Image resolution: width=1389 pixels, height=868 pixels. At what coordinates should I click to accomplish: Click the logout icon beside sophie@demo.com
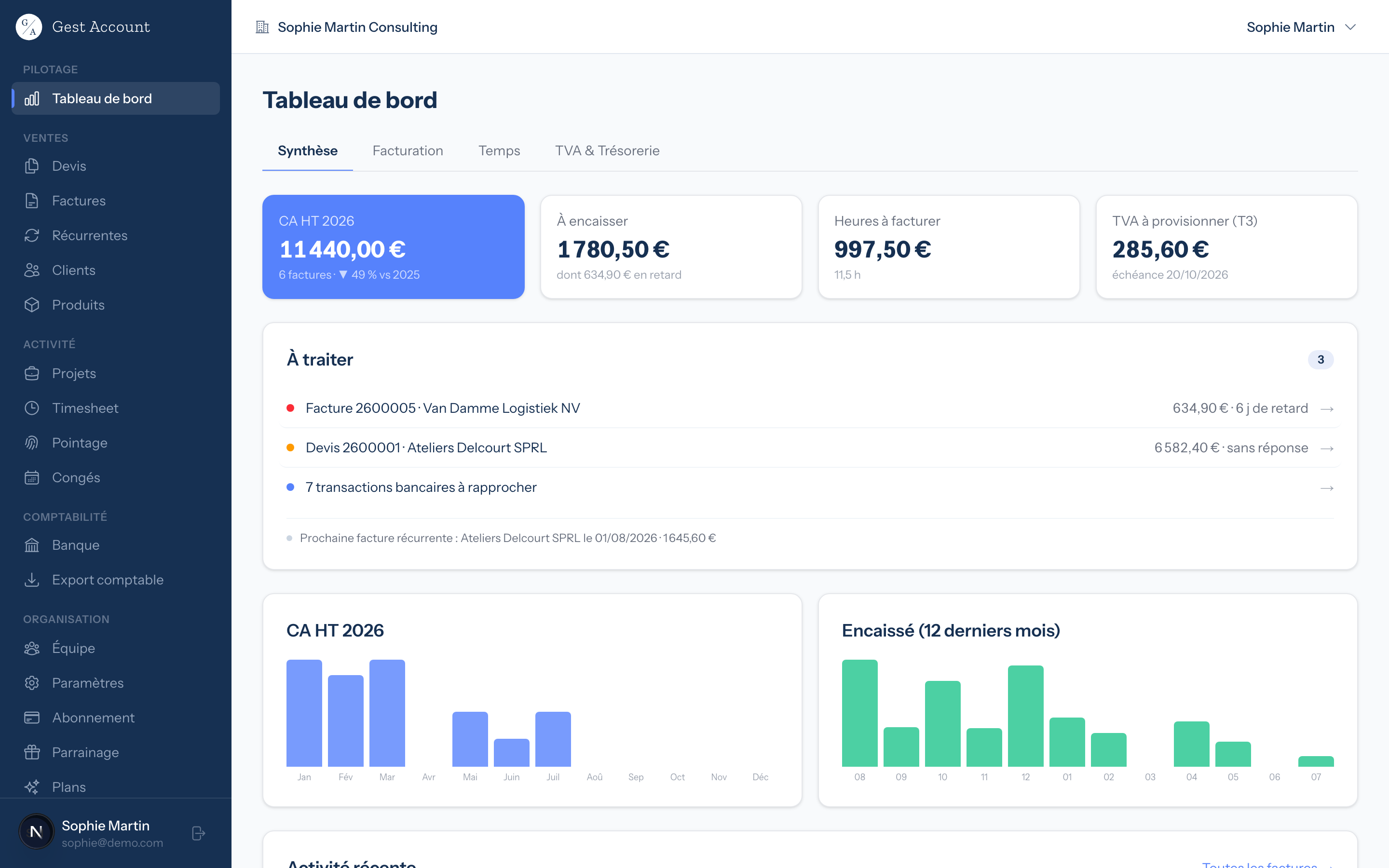click(x=199, y=833)
